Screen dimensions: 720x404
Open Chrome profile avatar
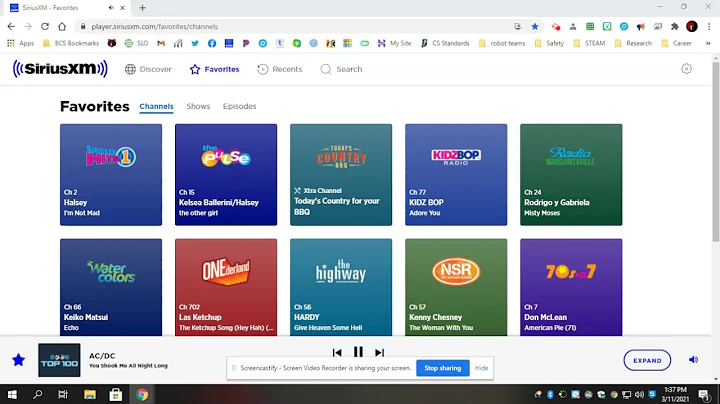click(692, 27)
